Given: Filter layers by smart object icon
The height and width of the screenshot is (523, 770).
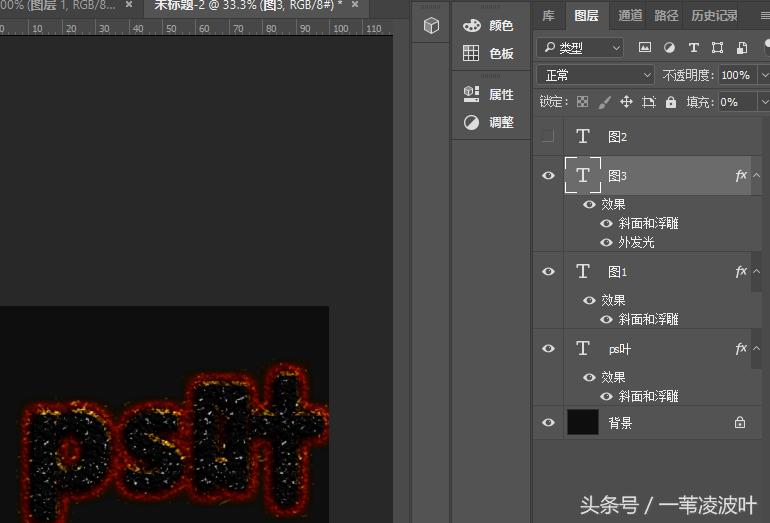Looking at the screenshot, I should [x=742, y=47].
